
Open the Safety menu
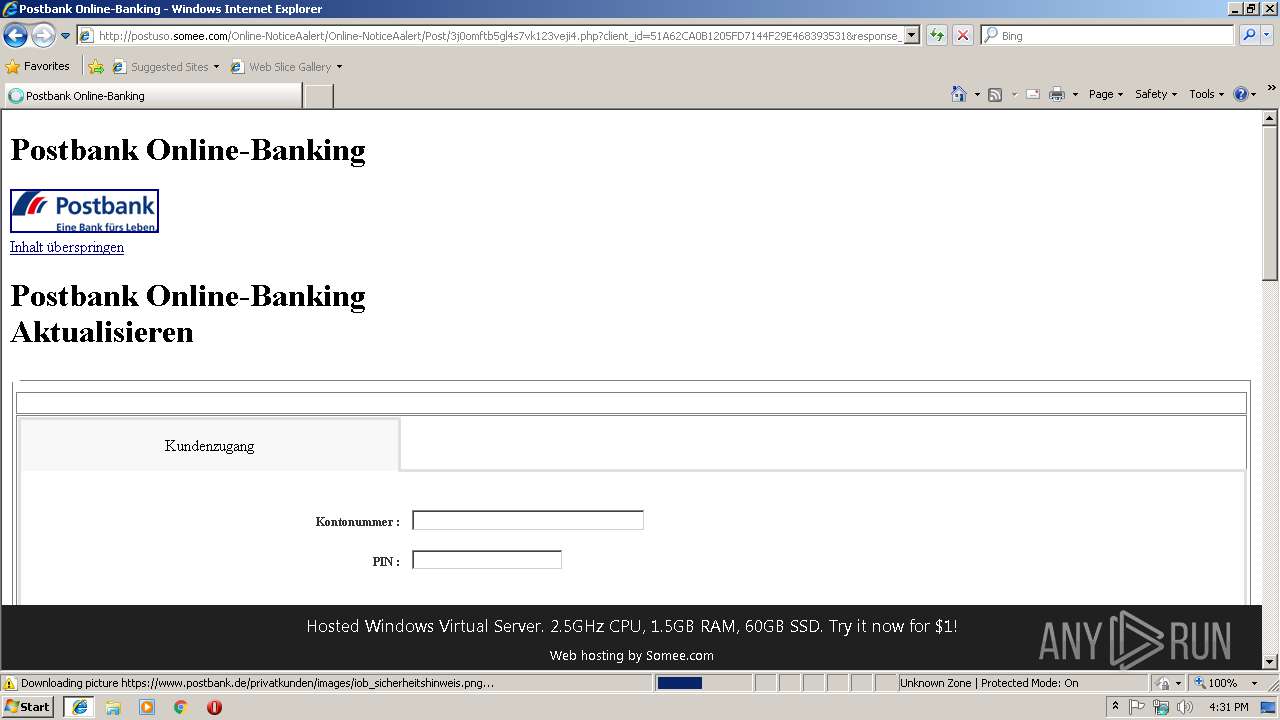coord(1156,94)
